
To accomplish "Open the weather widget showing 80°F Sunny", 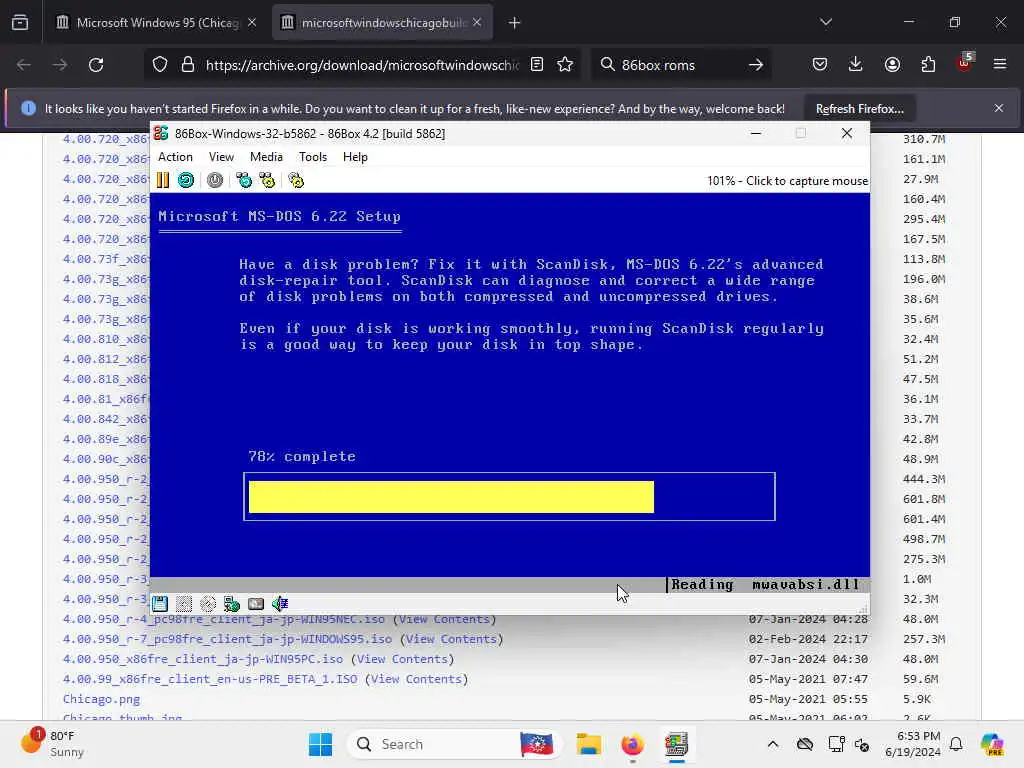I will click(54, 744).
